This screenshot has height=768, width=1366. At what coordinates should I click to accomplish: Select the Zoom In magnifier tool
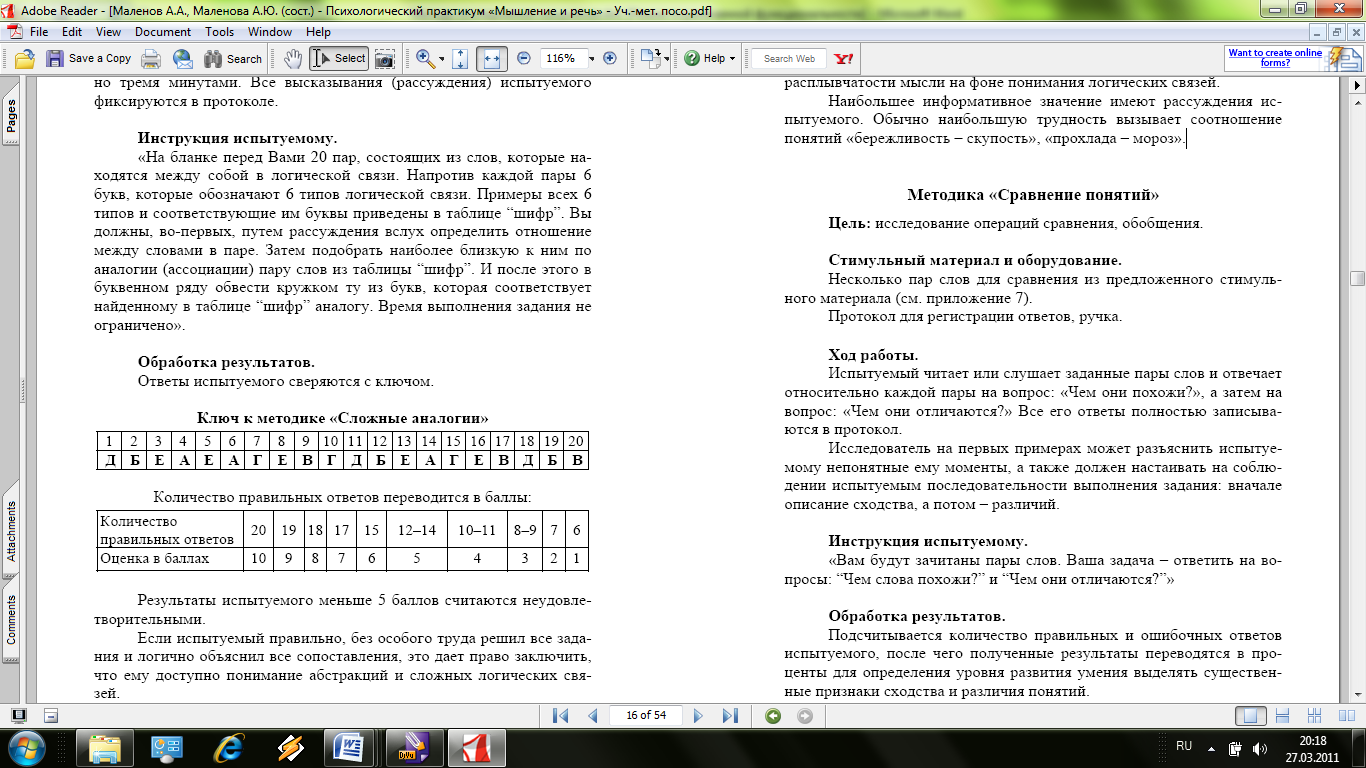[424, 59]
